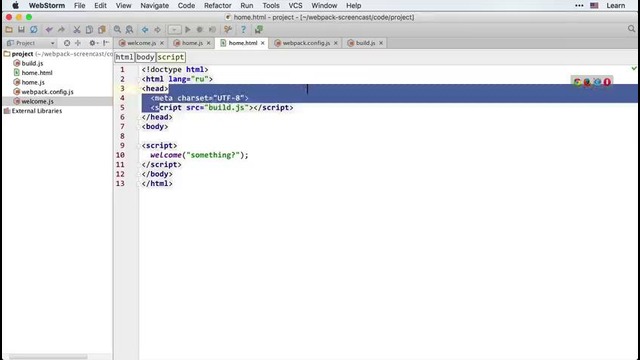Click the Undo toolbar arrow
This screenshot has width=640, height=360.
[x=49, y=29]
